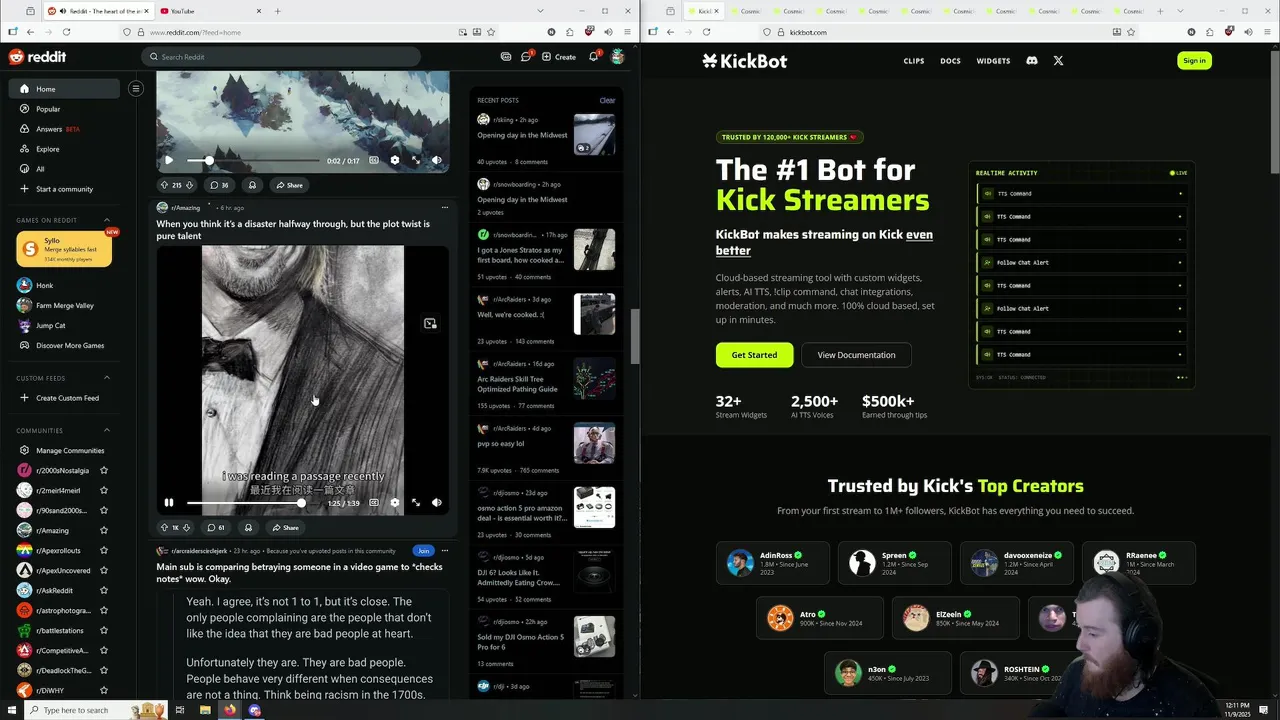Open CLIPS in KickBot navigation
Viewport: 1280px width, 720px height.
coord(914,61)
